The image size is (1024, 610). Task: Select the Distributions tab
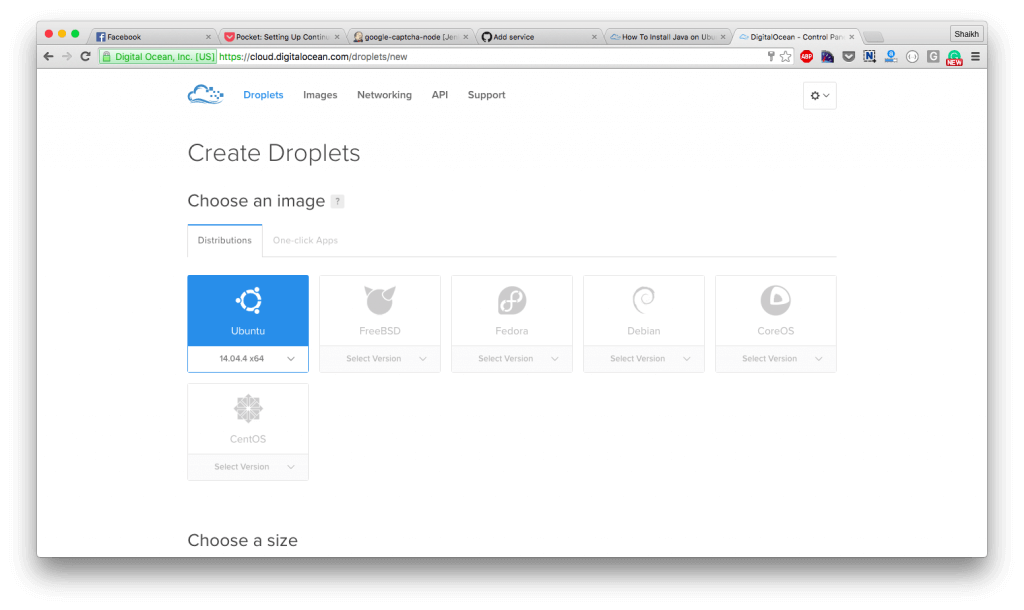click(224, 240)
